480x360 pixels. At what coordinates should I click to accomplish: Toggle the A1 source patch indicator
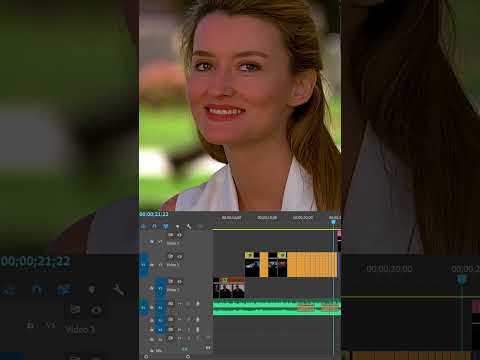click(143, 308)
